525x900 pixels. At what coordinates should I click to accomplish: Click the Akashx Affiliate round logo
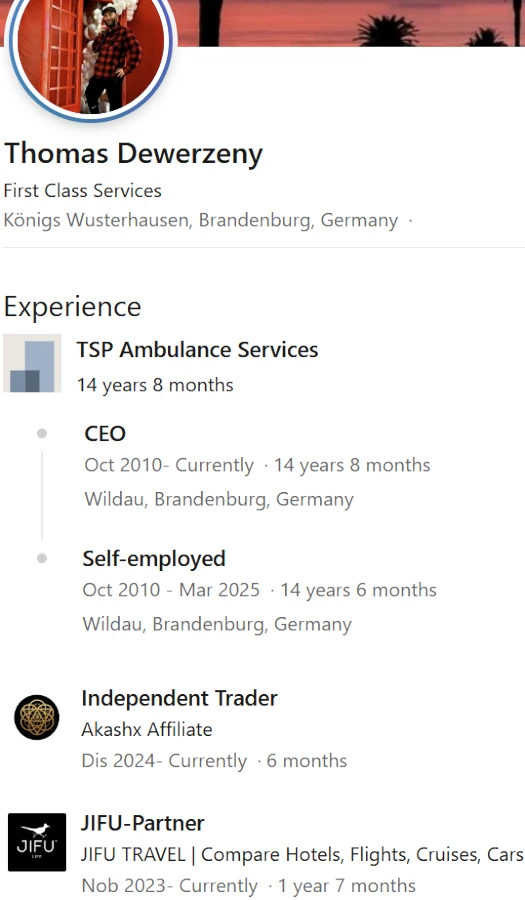(37, 717)
